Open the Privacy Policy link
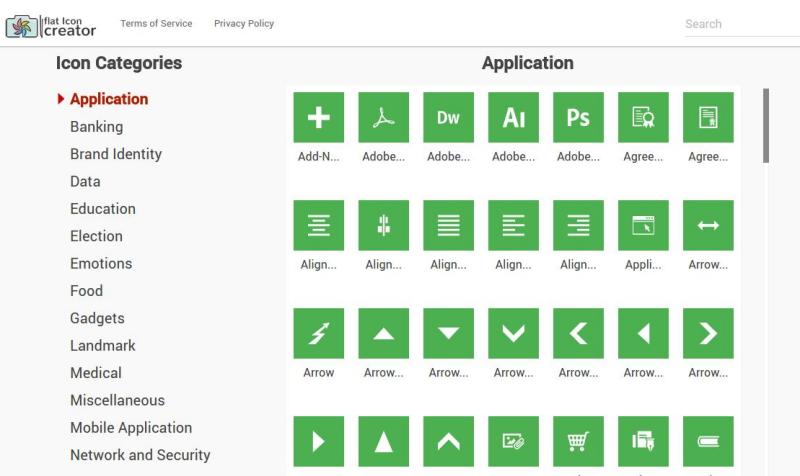This screenshot has height=476, width=800. tap(244, 23)
